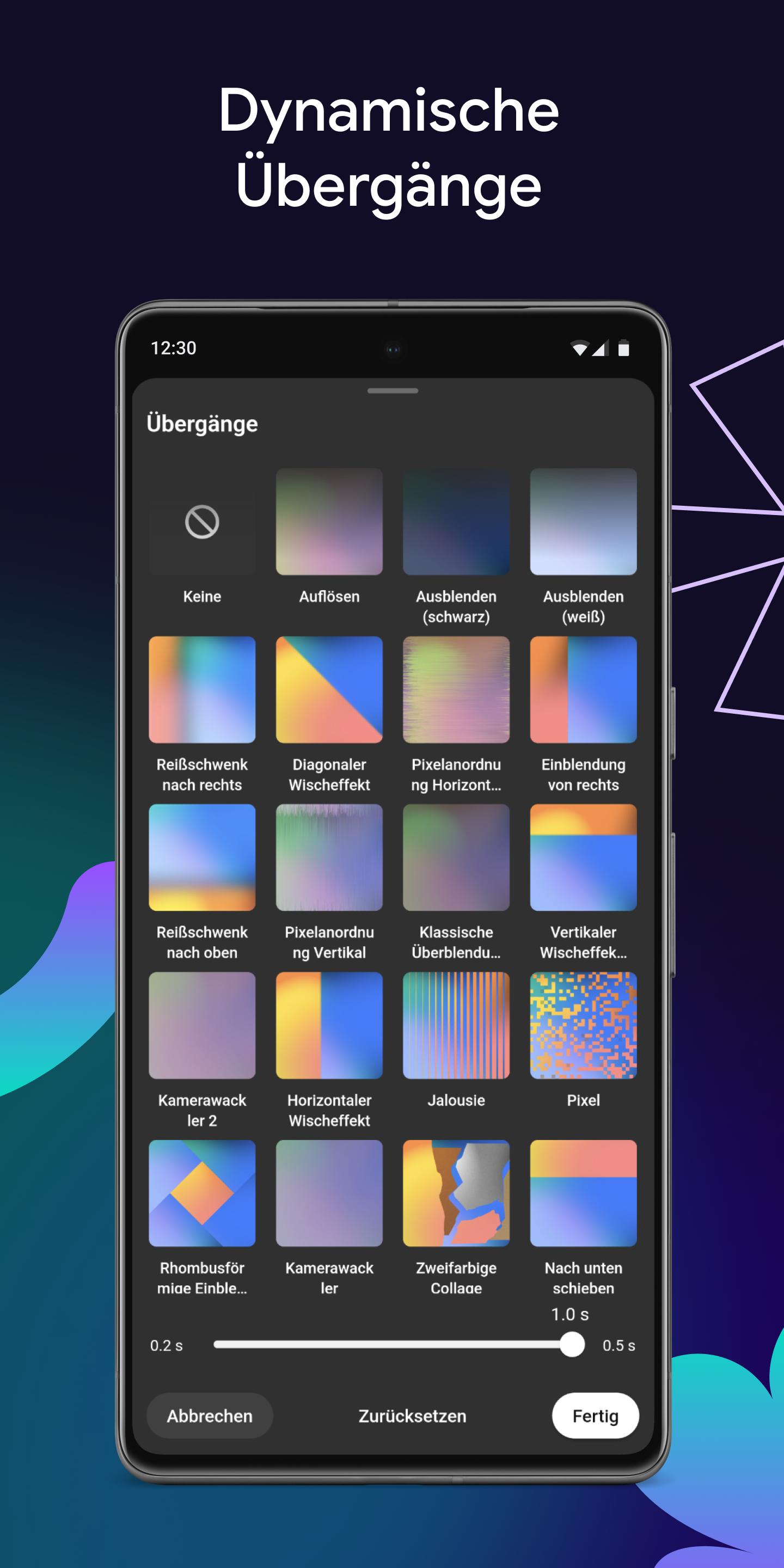784x1568 pixels.
Task: Tap the Jalousie label text
Action: [x=457, y=1100]
